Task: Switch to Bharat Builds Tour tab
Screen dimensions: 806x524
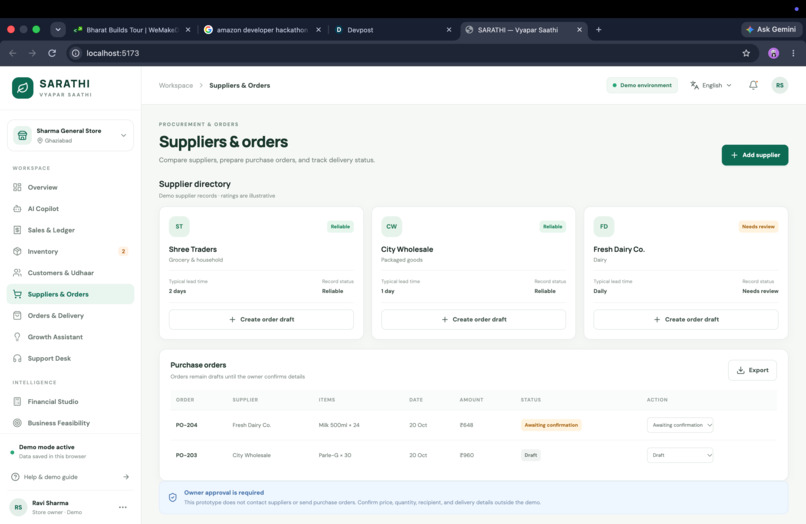Action: coord(131,30)
